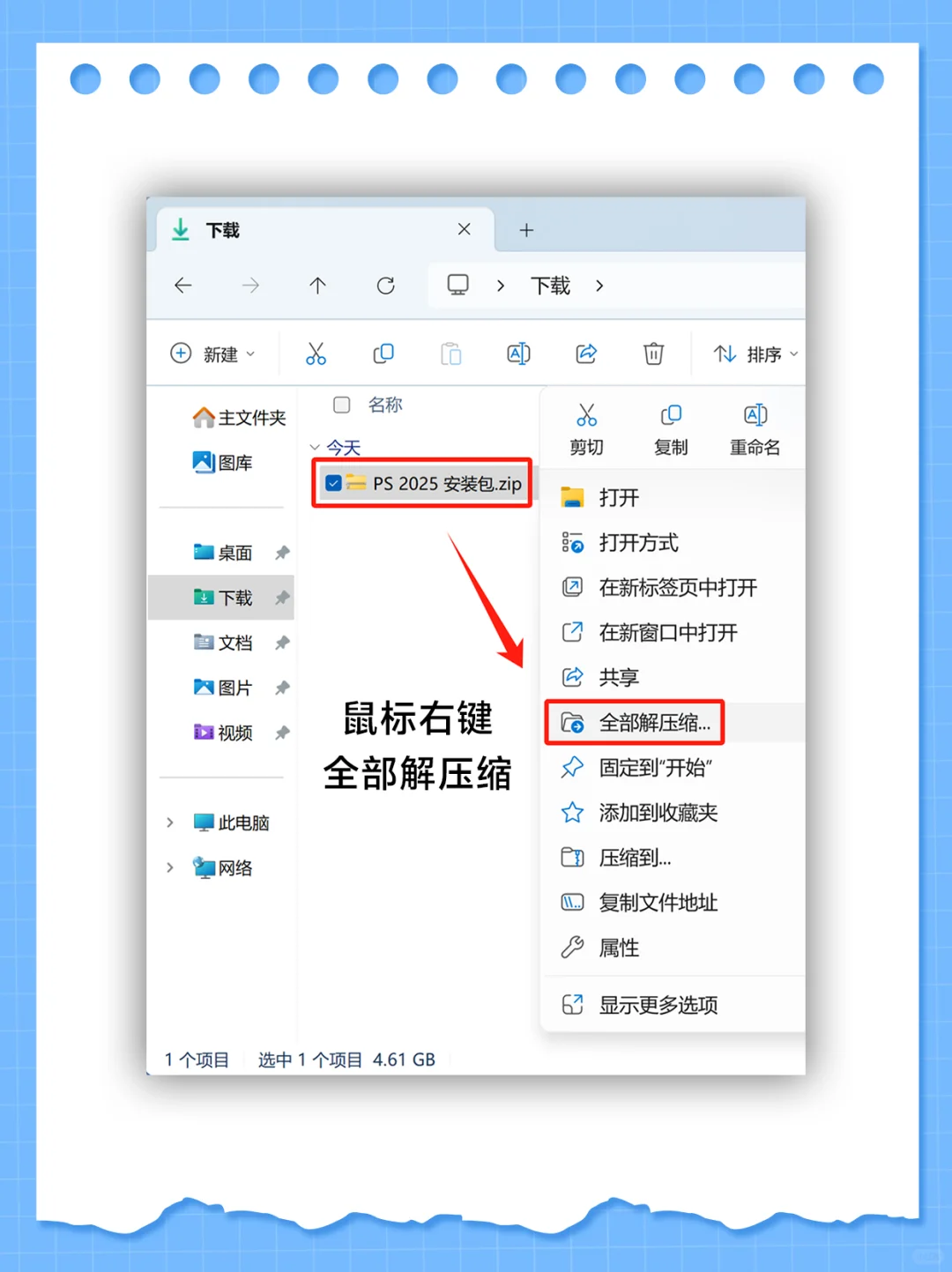Image resolution: width=952 pixels, height=1272 pixels.
Task: Click the greyed-out Paste icon on the toolbar
Action: point(451,353)
